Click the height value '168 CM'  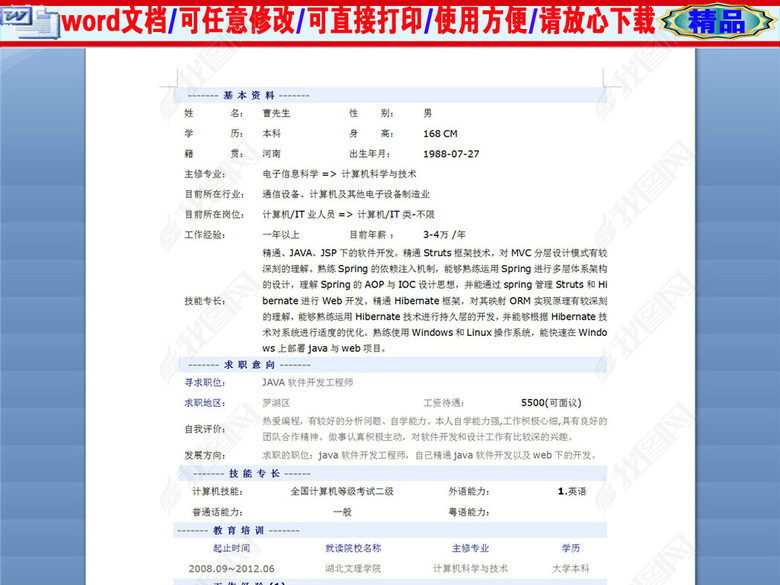click(x=440, y=134)
